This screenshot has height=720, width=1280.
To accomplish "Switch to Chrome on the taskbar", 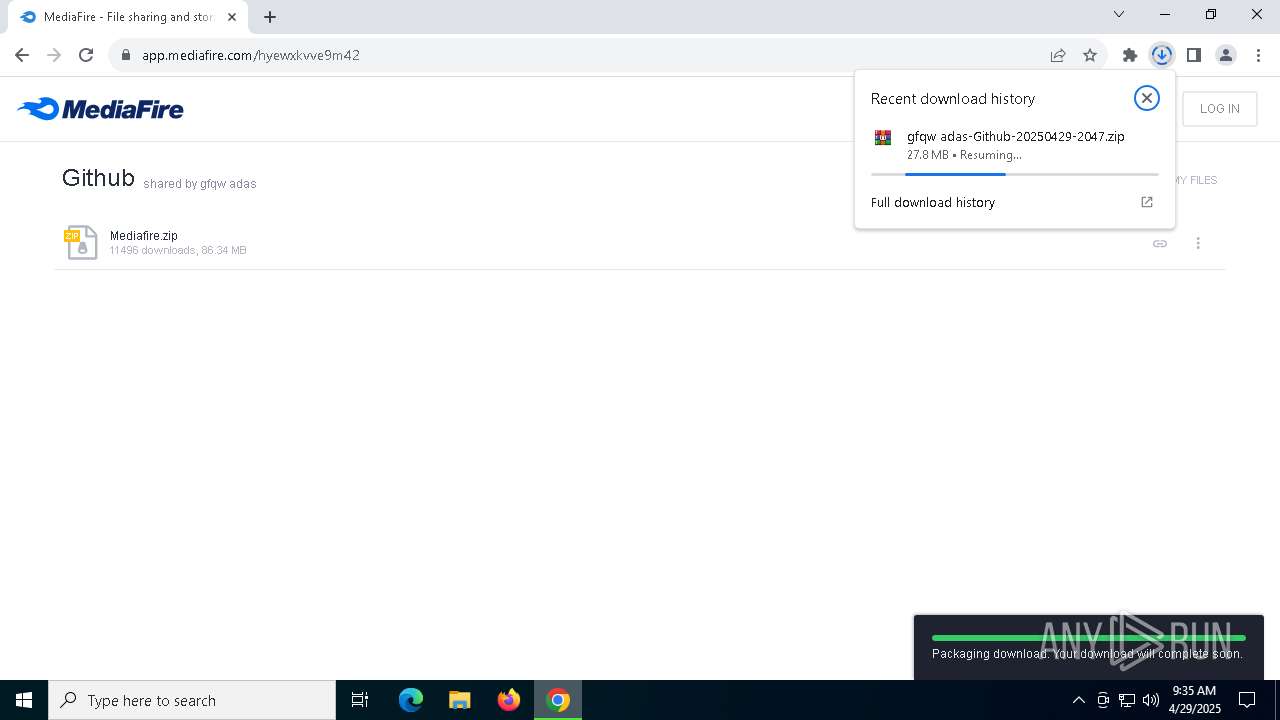I will pyautogui.click(x=558, y=700).
